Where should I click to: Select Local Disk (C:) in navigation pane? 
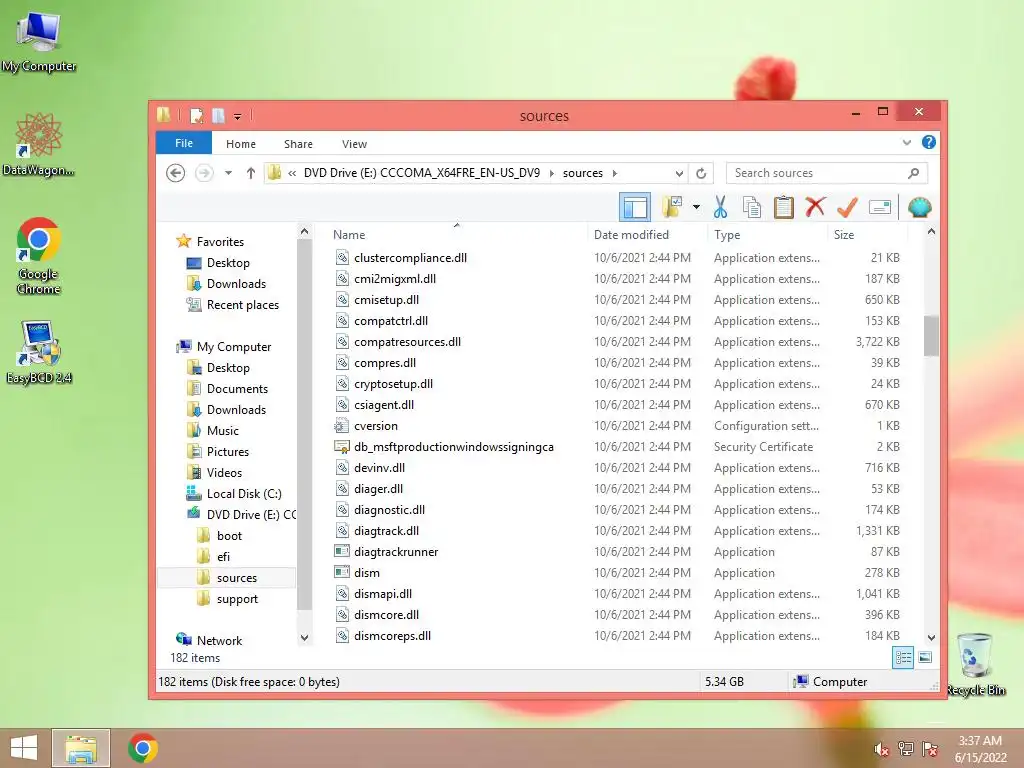click(244, 494)
